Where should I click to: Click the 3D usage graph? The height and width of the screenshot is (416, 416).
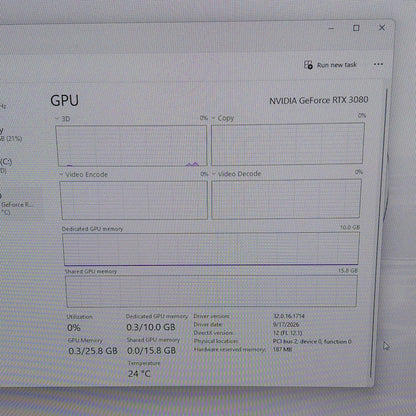(x=132, y=146)
